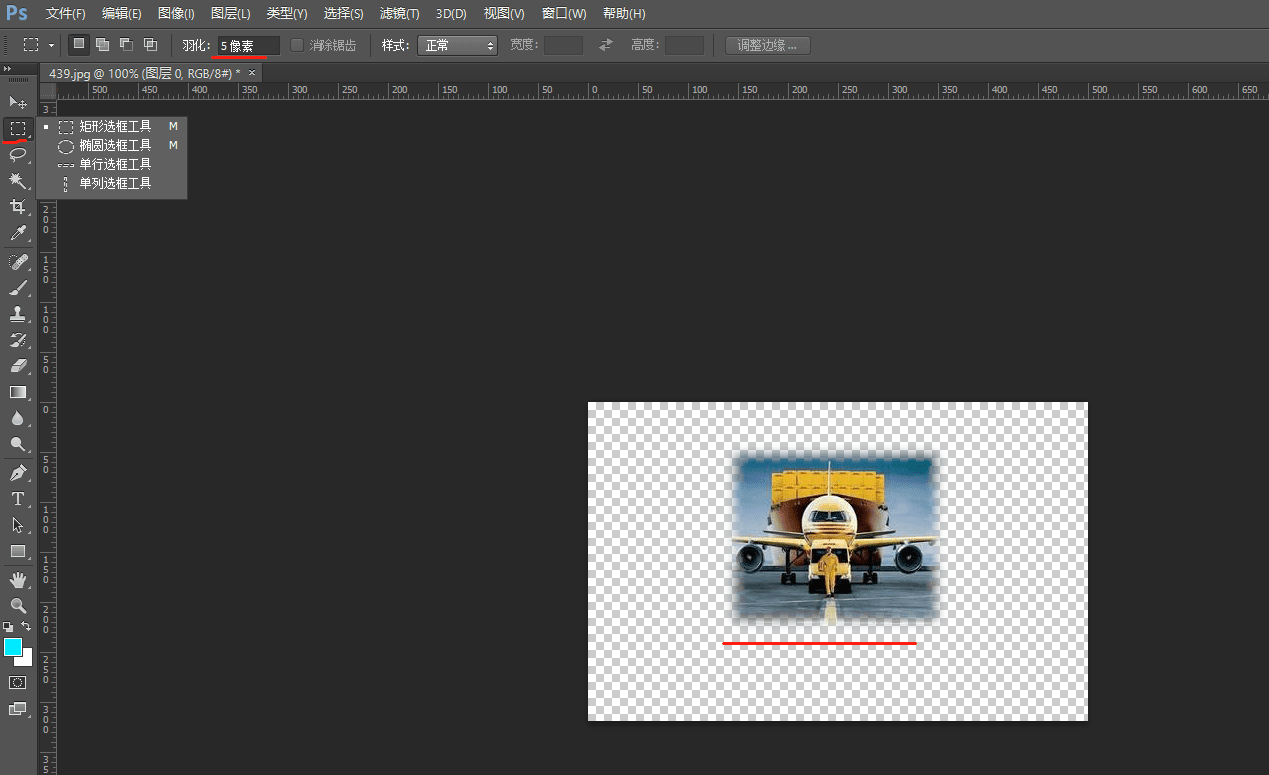Screen dimensions: 1269x775
Task: Select the Move tool
Action: [x=18, y=102]
